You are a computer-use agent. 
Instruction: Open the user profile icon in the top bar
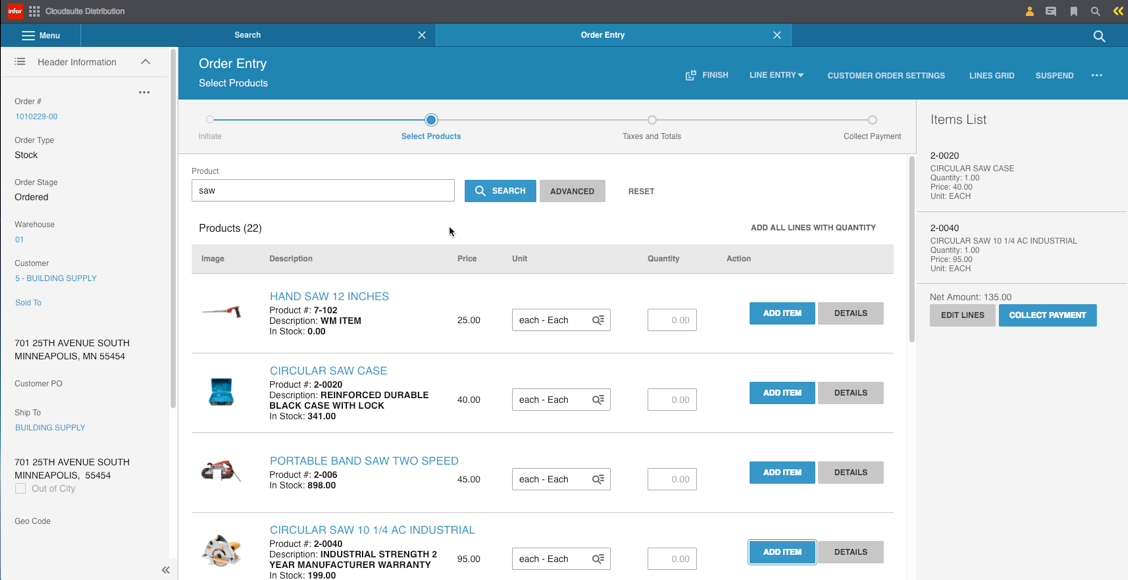click(1029, 11)
